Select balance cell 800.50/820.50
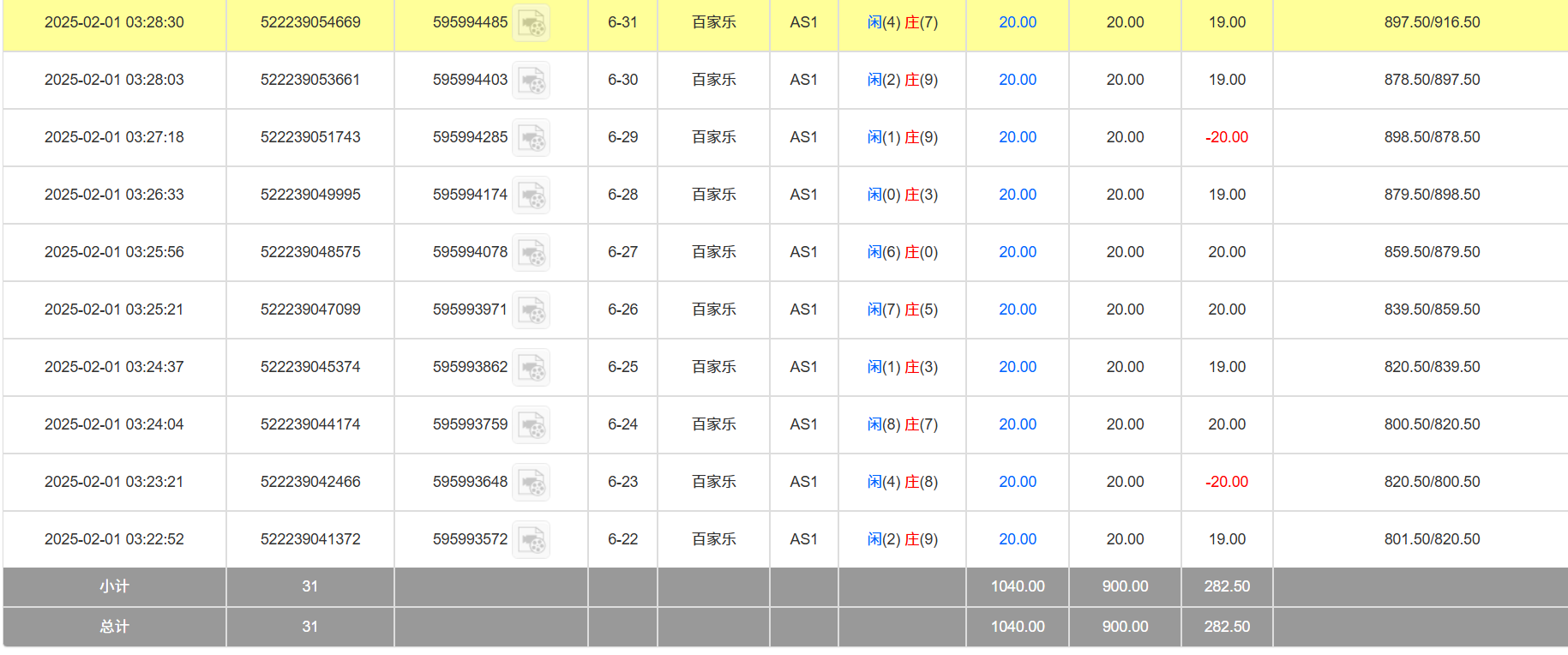This screenshot has height=655, width=1568. 1432,424
